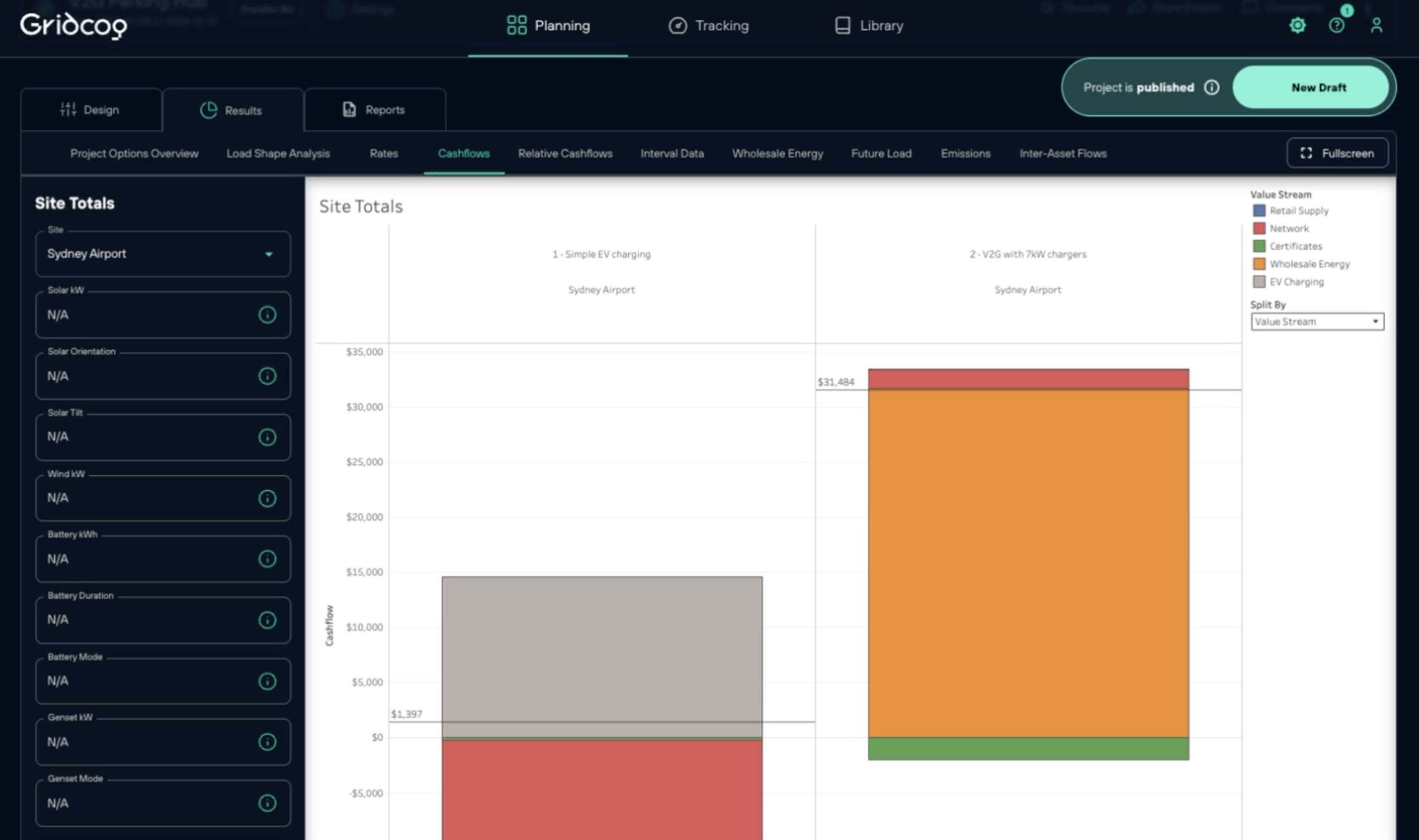The height and width of the screenshot is (840, 1419).
Task: Open the user profile icon
Action: tap(1376, 25)
